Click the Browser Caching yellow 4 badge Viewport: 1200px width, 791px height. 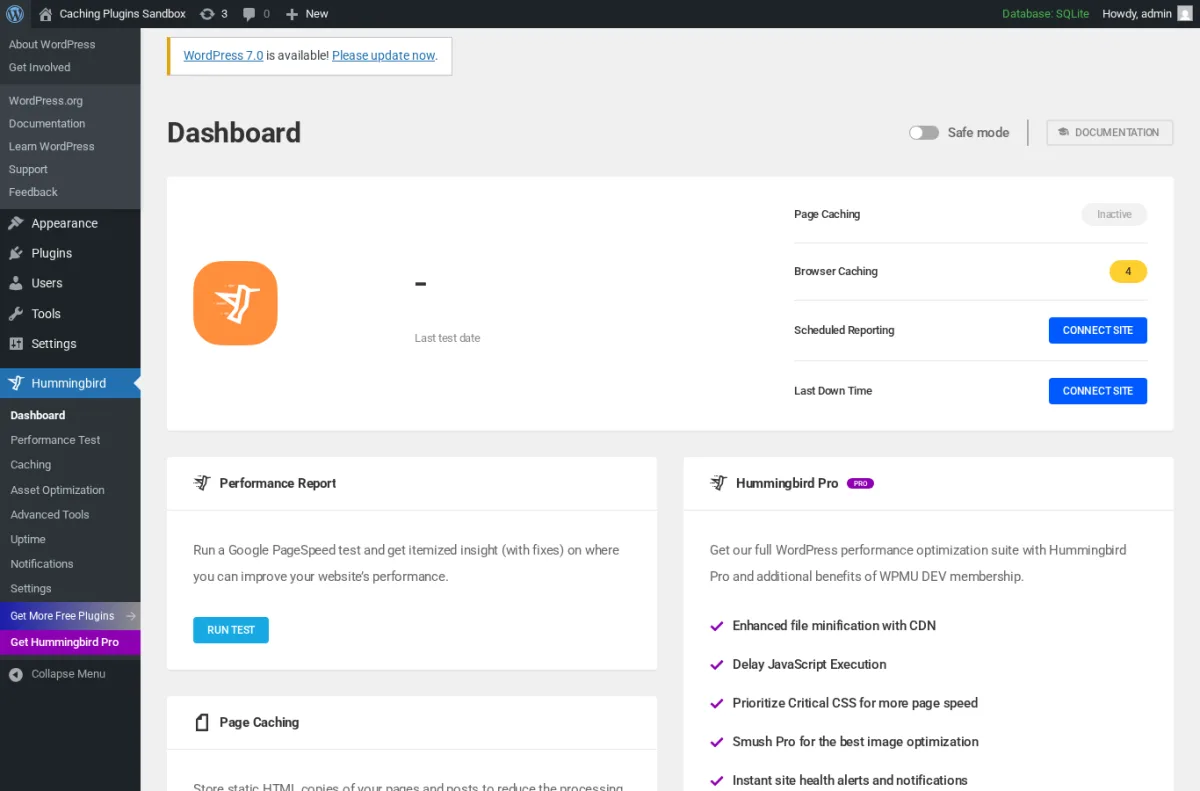[x=1128, y=271]
